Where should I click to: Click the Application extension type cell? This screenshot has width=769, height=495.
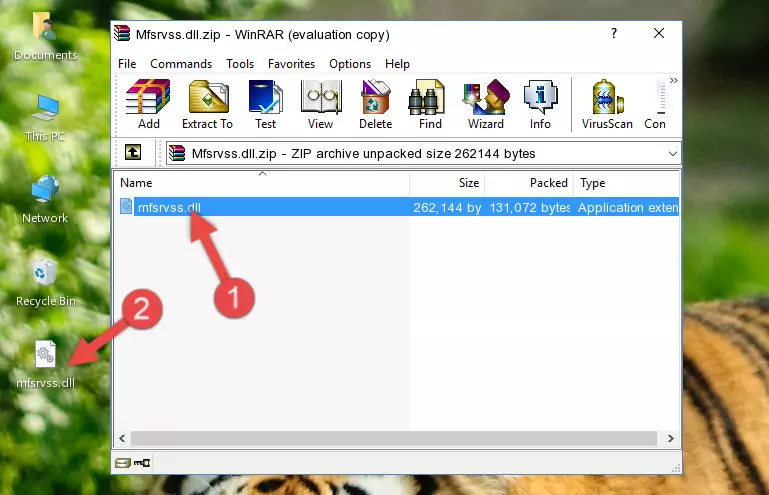tap(628, 208)
